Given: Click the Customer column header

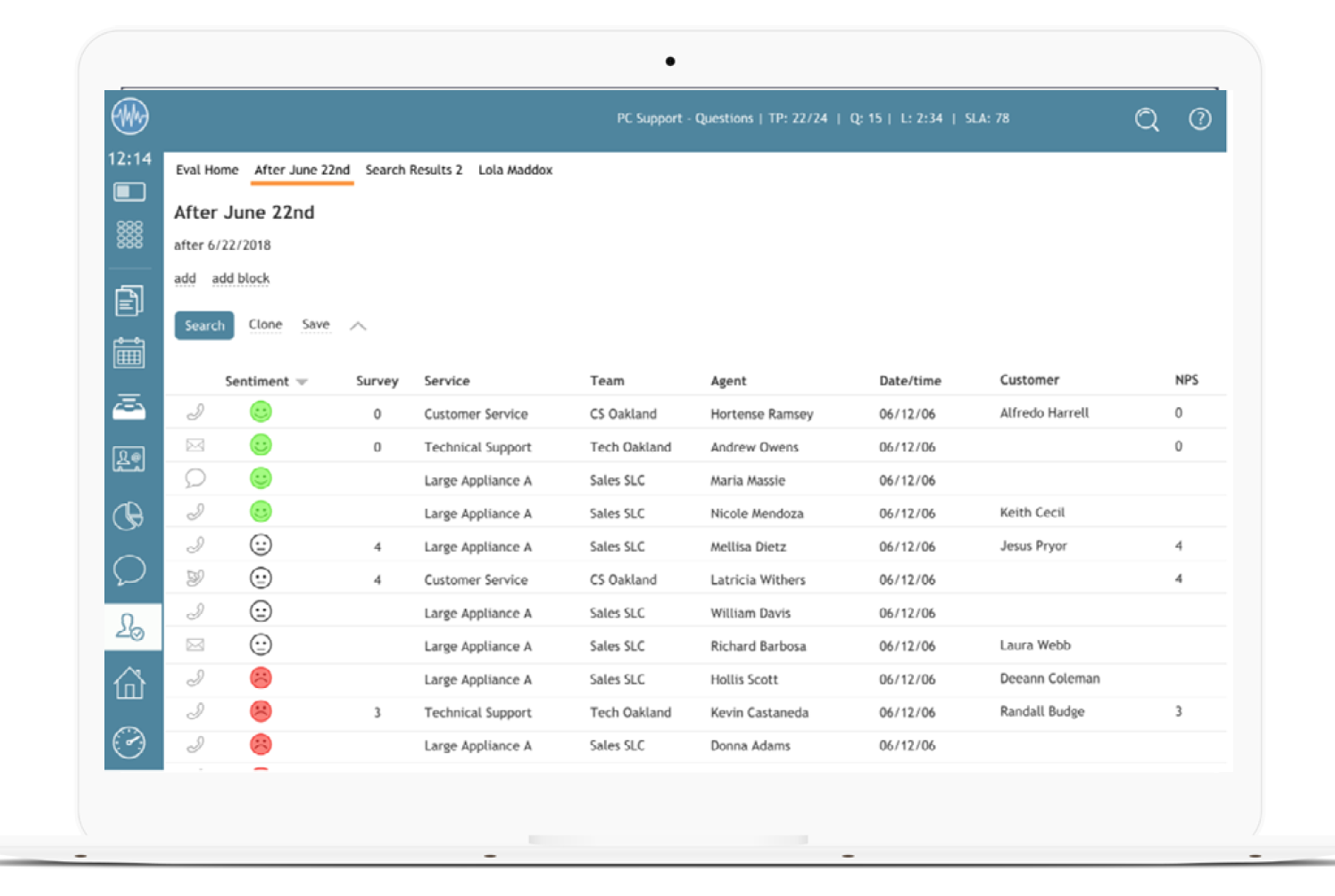Looking at the screenshot, I should point(1030,380).
